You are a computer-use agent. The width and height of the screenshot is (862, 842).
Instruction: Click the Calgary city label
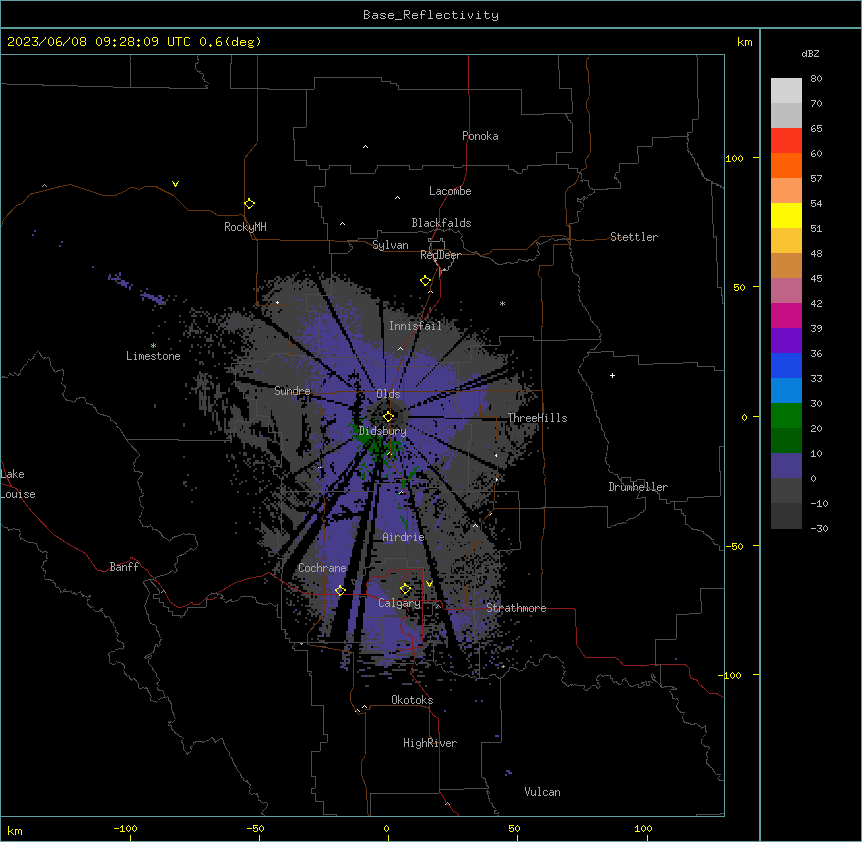point(399,603)
